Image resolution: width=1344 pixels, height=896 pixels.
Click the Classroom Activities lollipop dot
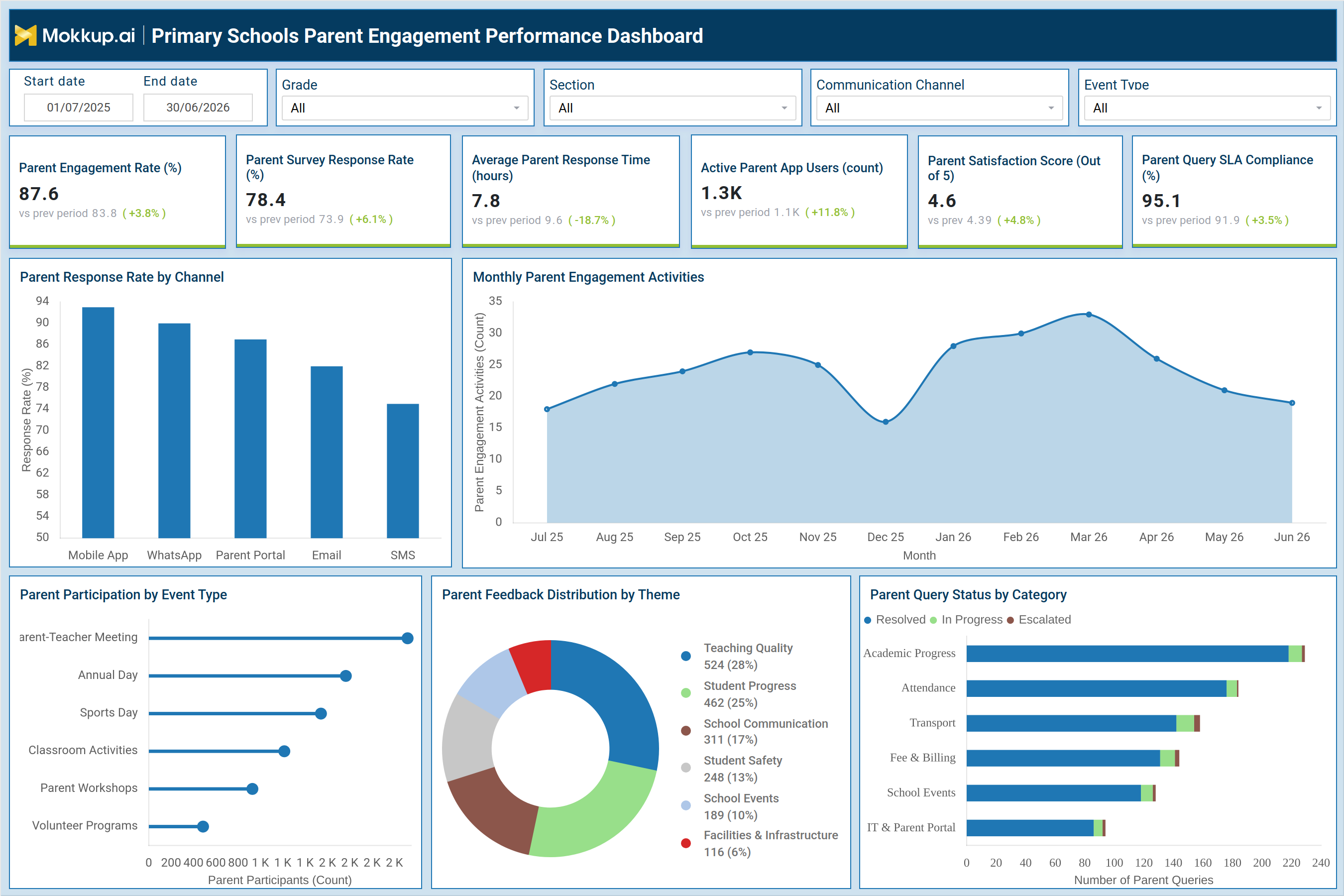285,751
